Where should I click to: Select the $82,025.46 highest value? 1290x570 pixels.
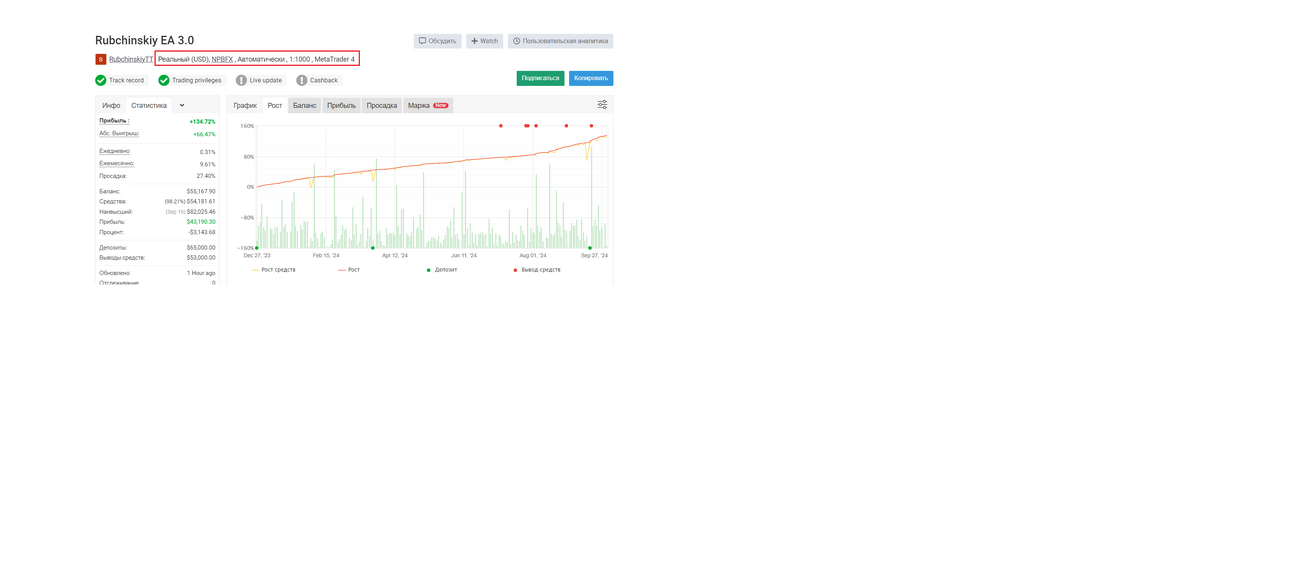coord(201,212)
